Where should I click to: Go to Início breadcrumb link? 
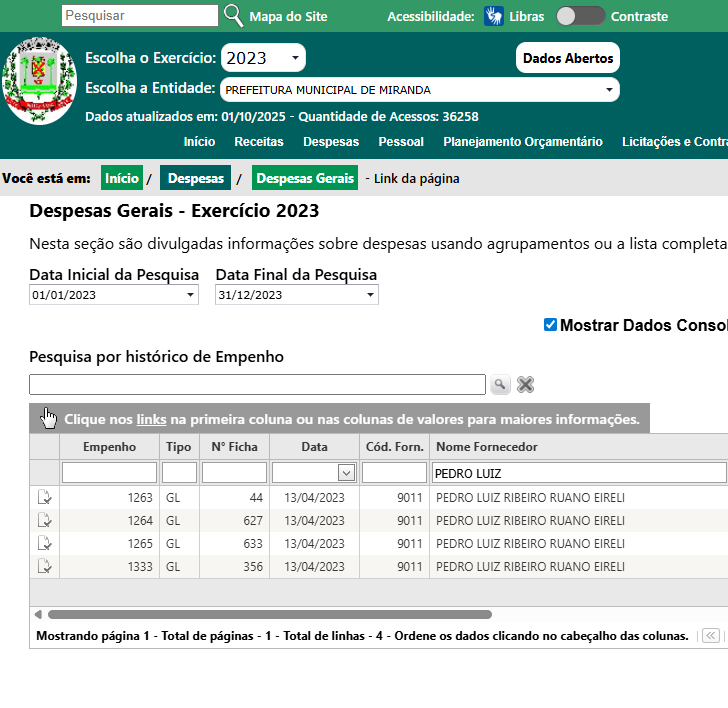tap(122, 179)
